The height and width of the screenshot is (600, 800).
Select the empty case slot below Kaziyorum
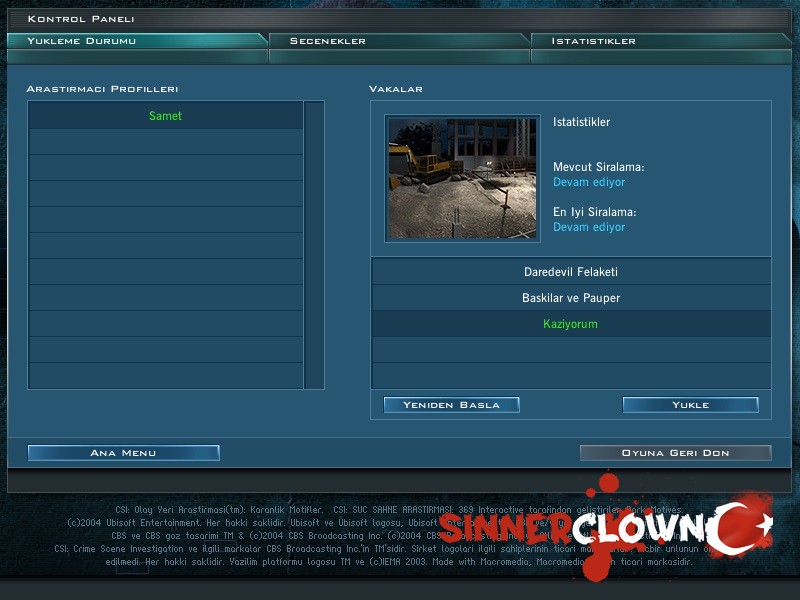click(x=571, y=350)
